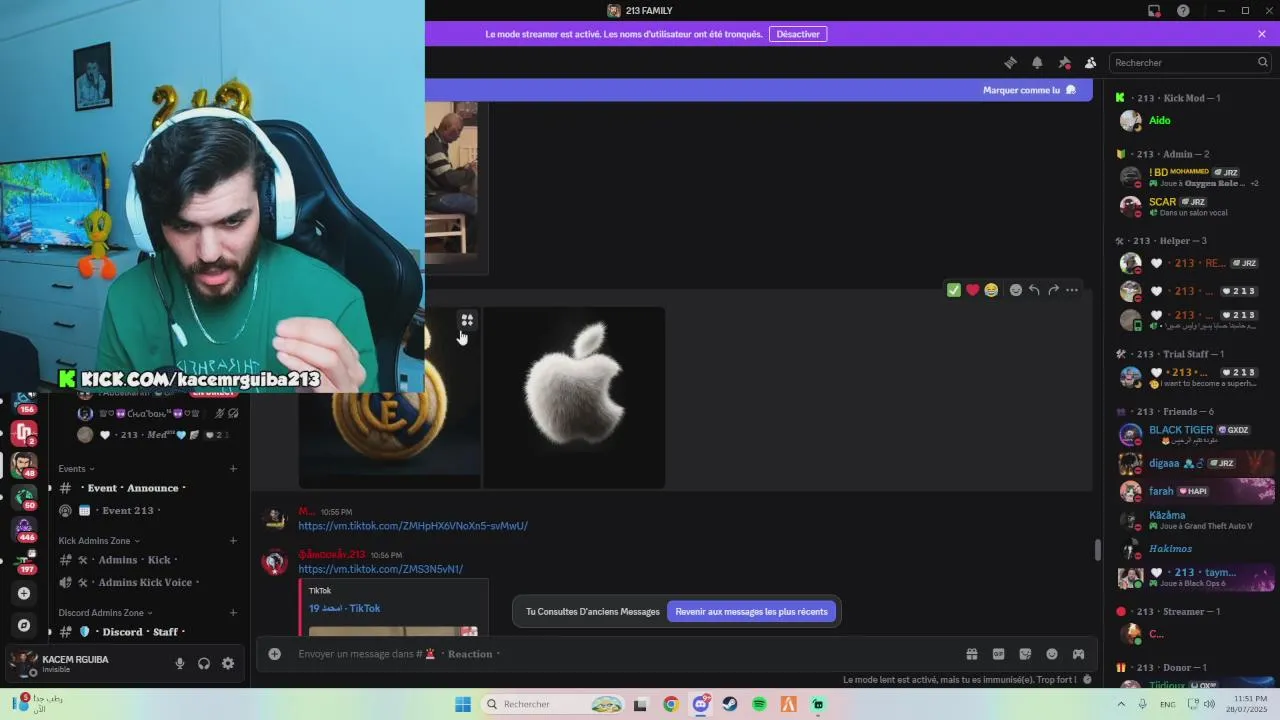
Task: Open the apps game controller icon
Action: click(x=1078, y=654)
